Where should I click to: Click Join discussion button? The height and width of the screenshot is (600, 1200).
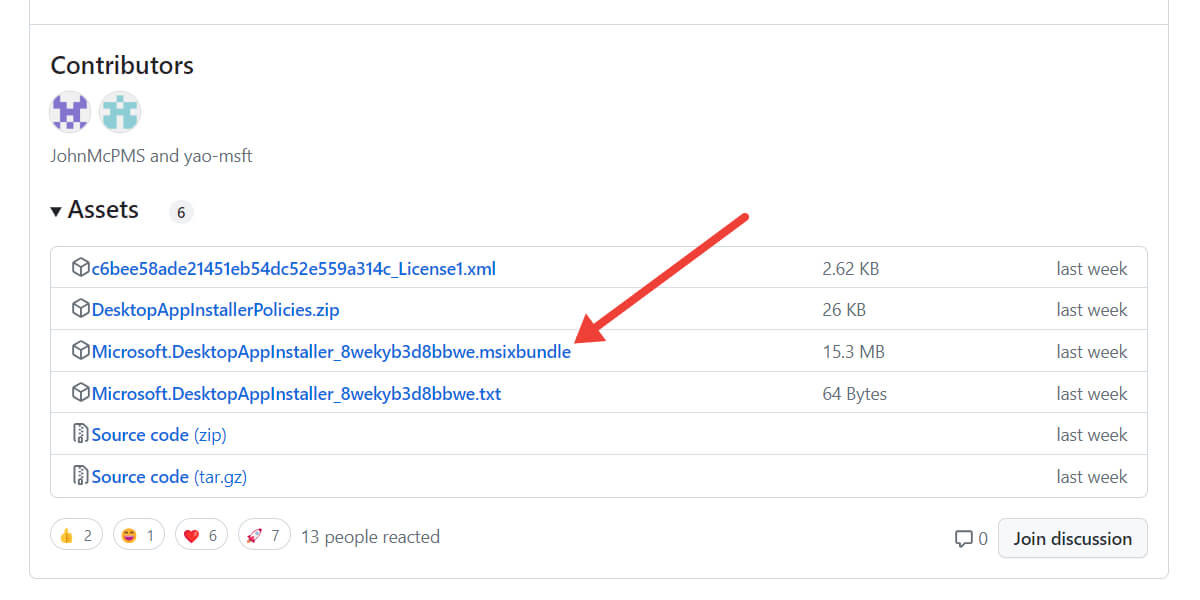[1073, 538]
